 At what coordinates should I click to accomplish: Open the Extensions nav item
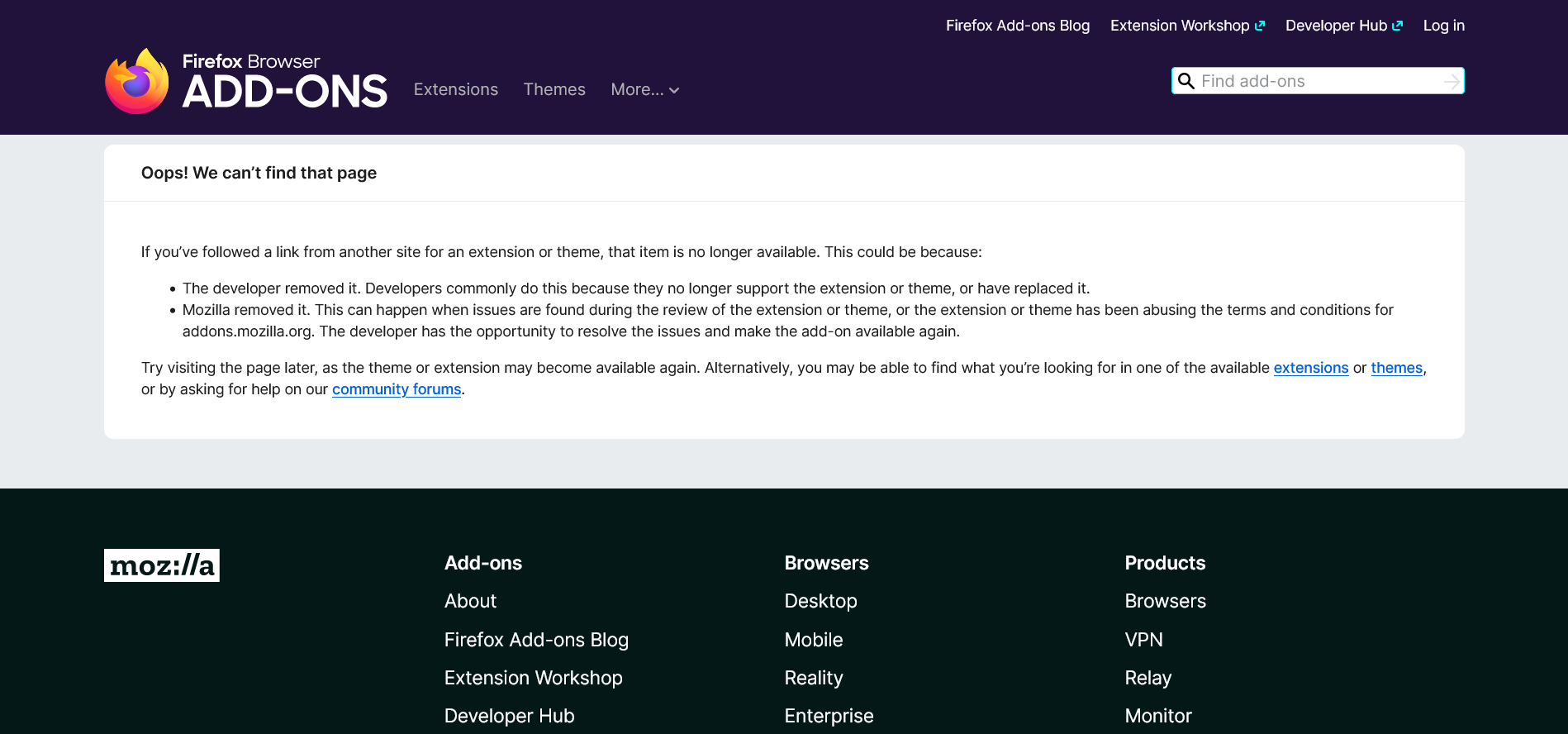(456, 89)
